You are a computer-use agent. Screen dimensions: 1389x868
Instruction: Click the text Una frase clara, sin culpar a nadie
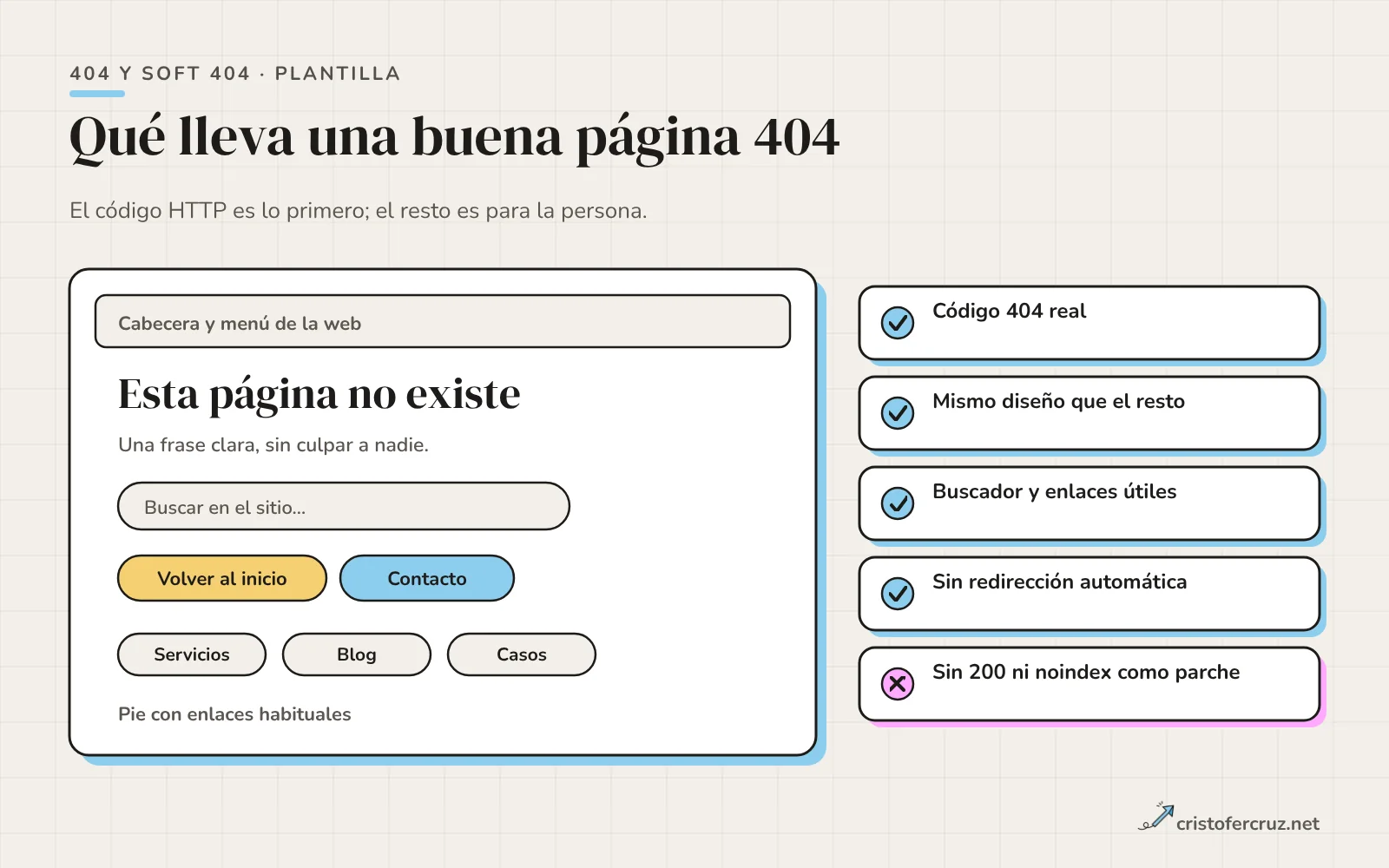[x=273, y=445]
